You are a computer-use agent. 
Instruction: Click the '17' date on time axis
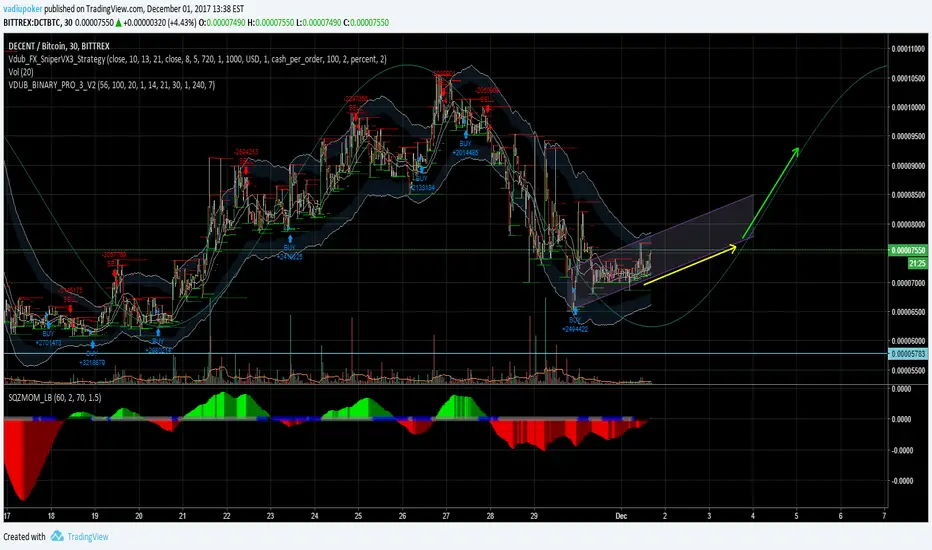pos(7,516)
